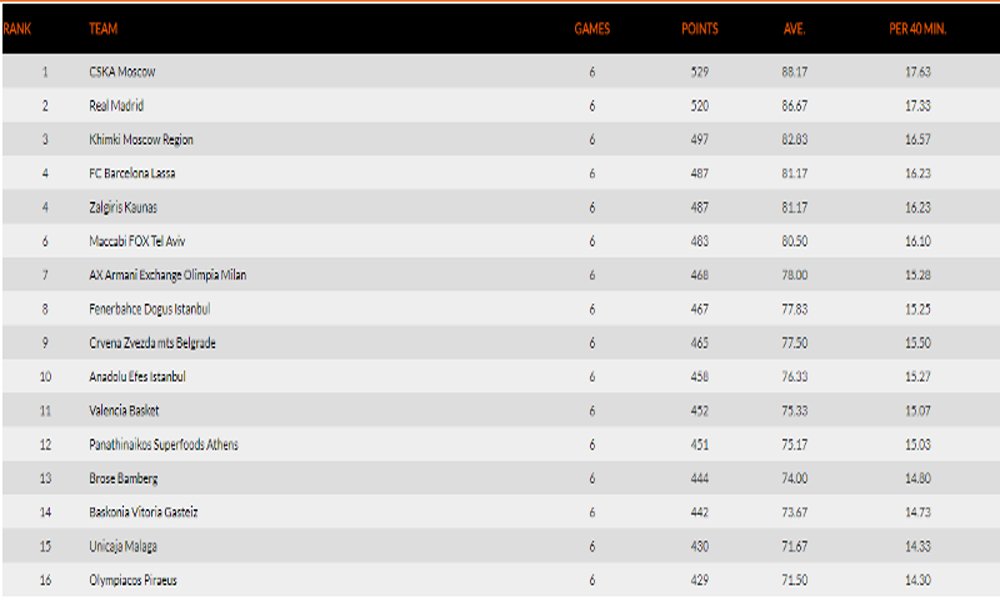Click Olympiacos Piraeus team name

[x=133, y=580]
